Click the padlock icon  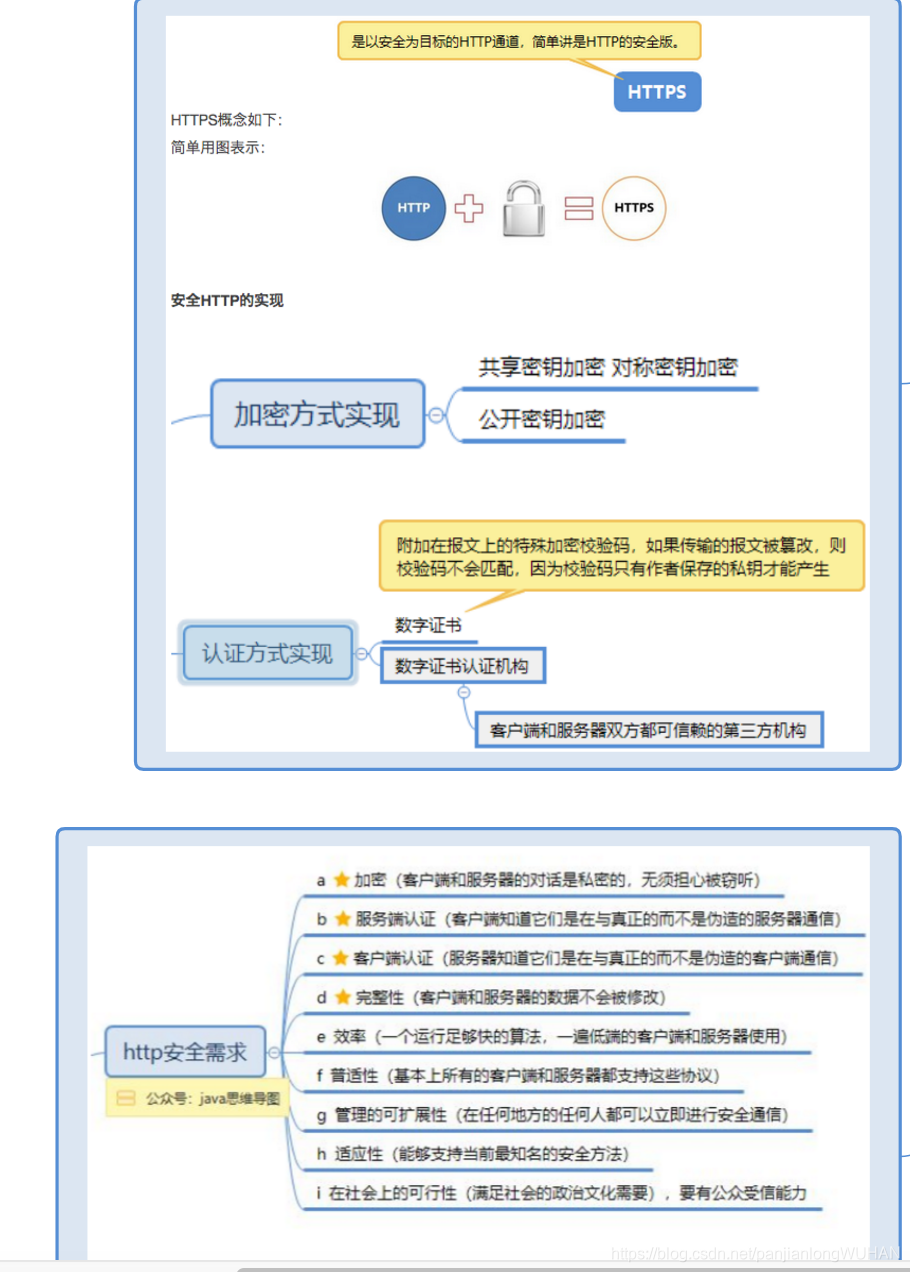pos(525,208)
